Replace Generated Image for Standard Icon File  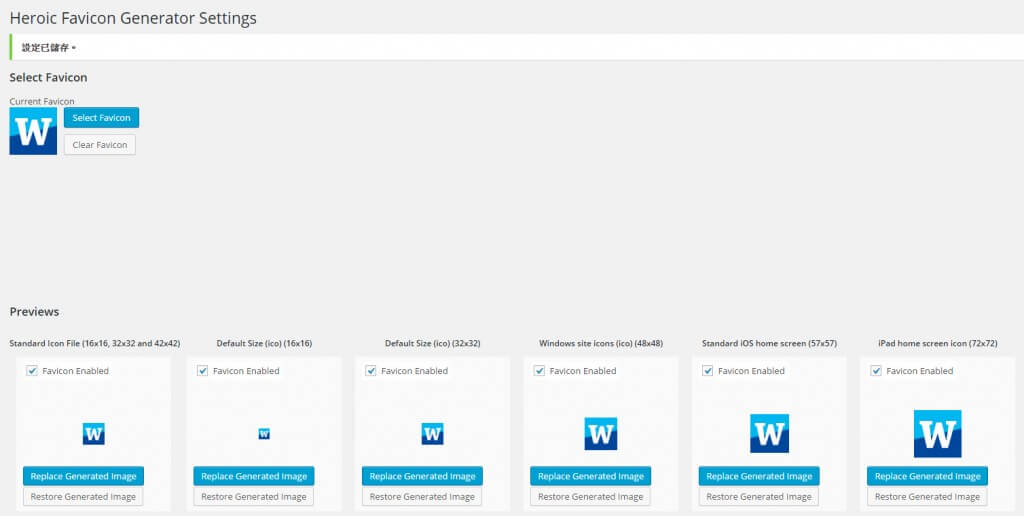click(83, 476)
